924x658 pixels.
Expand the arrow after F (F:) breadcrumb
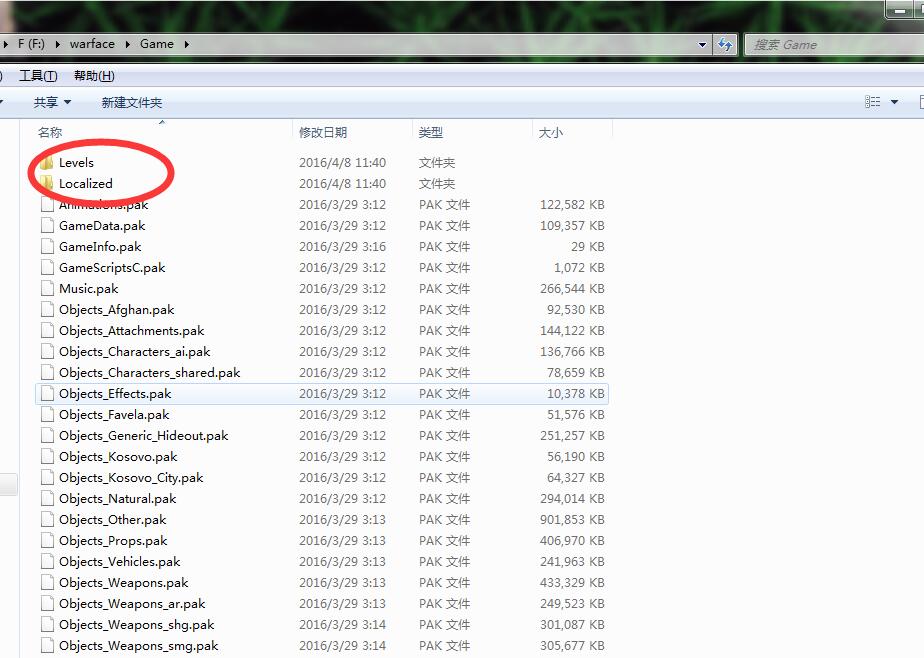[58, 44]
